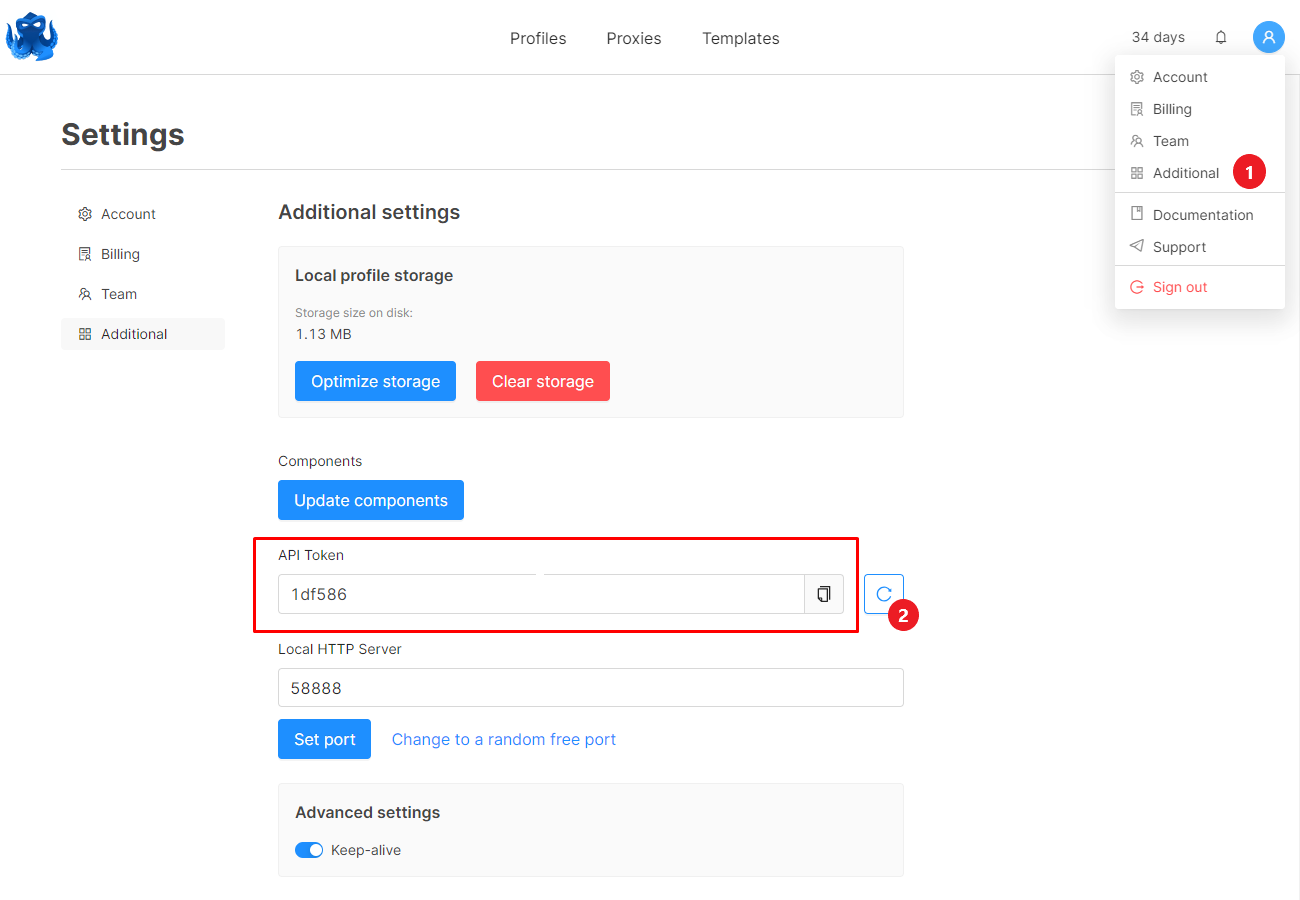
Task: Sign out via the dropdown menu
Action: [x=1178, y=286]
